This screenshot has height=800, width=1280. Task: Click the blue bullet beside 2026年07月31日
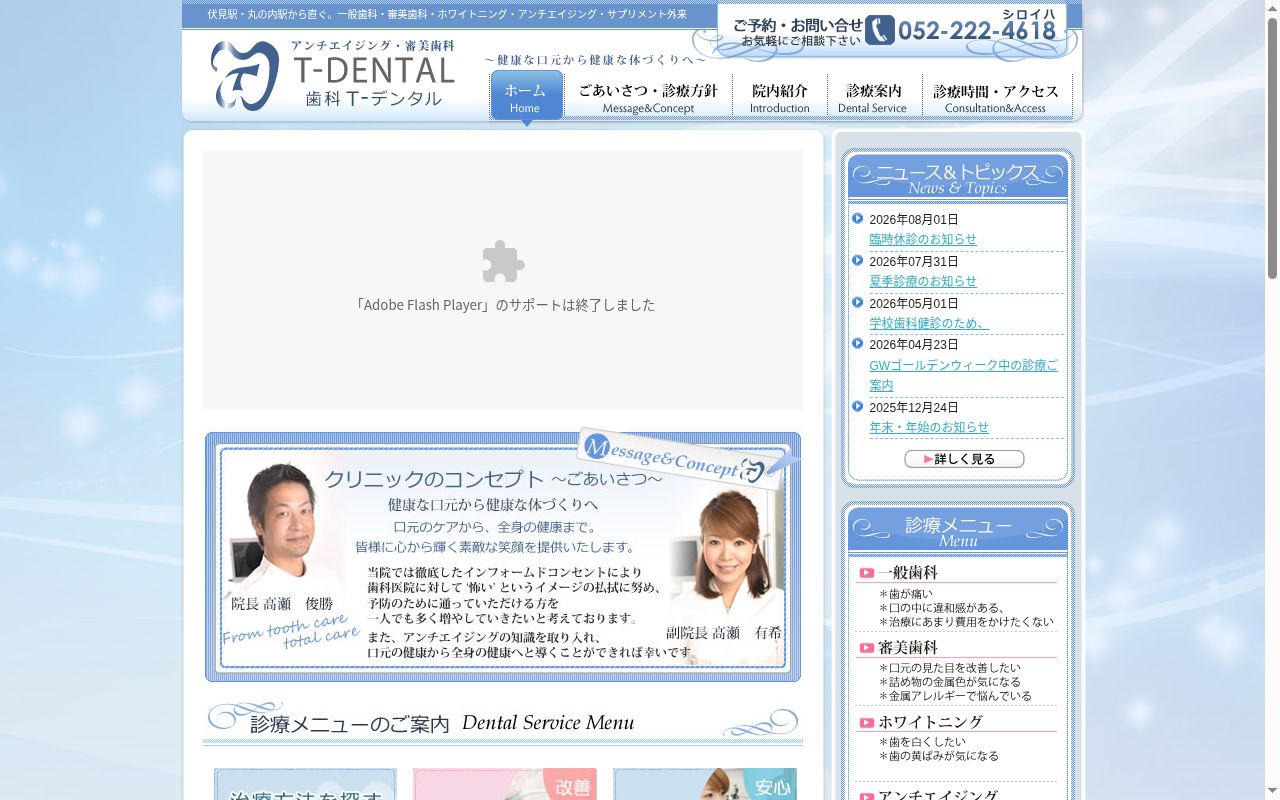point(858,260)
